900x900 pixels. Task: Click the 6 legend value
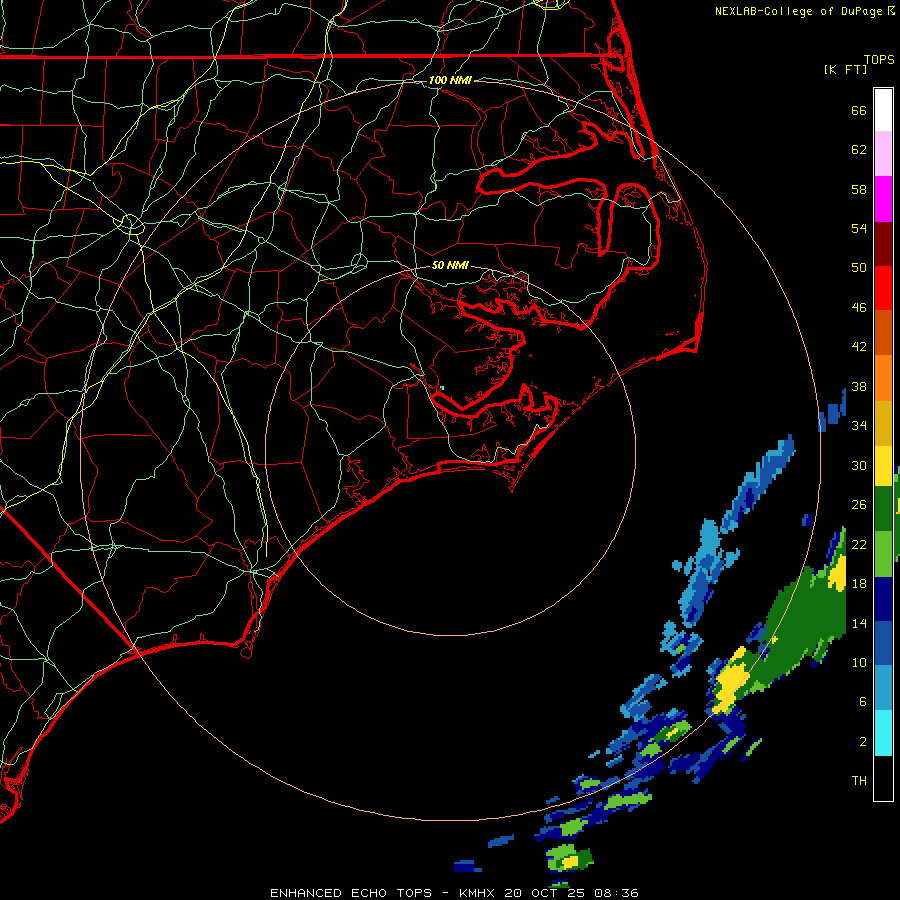[x=863, y=702]
